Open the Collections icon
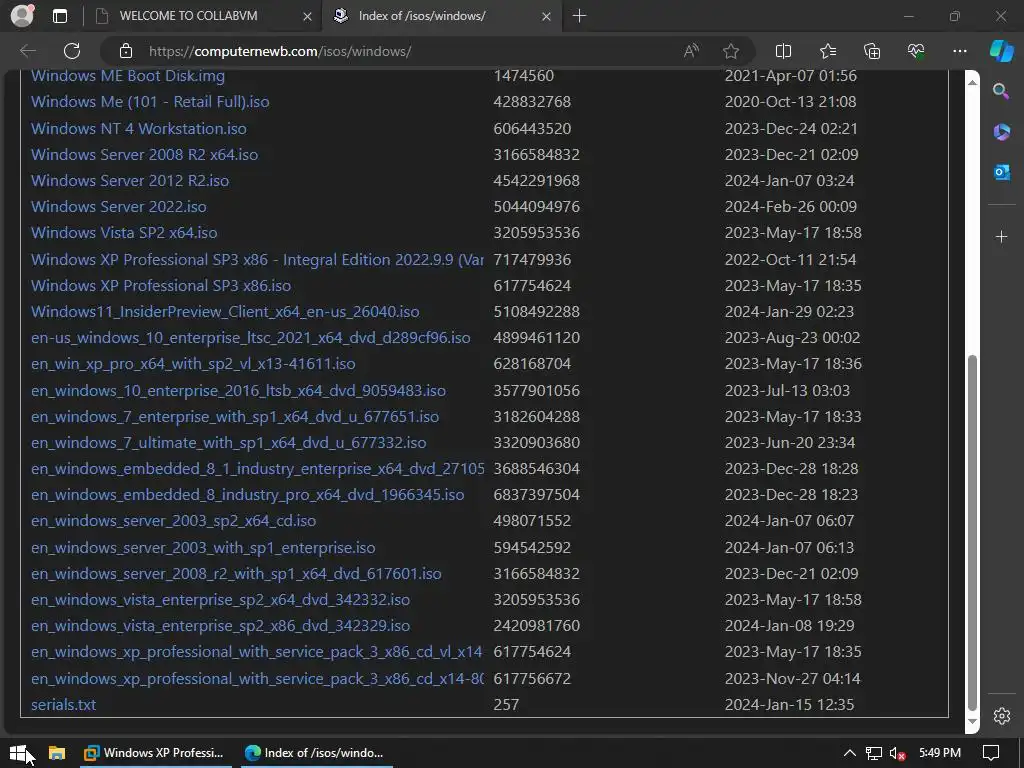The width and height of the screenshot is (1024, 768). (872, 51)
